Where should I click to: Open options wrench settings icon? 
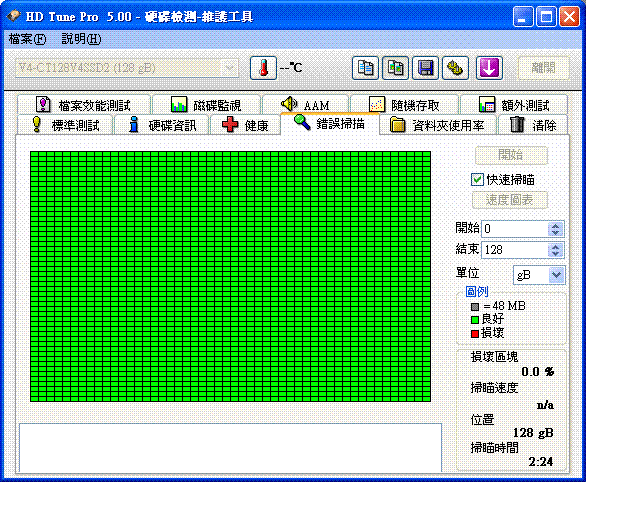[x=455, y=68]
